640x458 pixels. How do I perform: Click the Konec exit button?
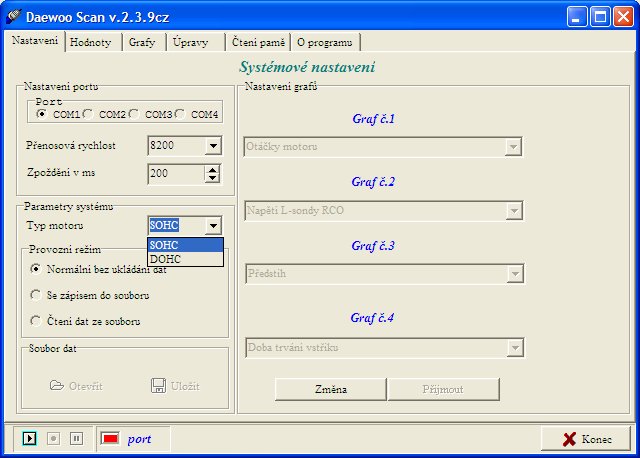coord(586,439)
